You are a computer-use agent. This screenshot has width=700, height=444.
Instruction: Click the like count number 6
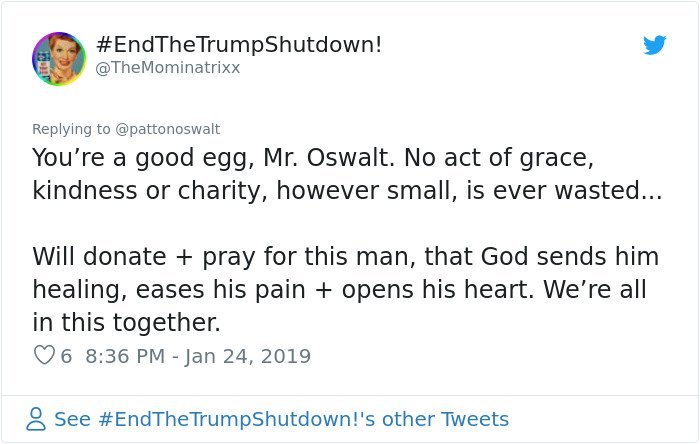click(x=66, y=356)
